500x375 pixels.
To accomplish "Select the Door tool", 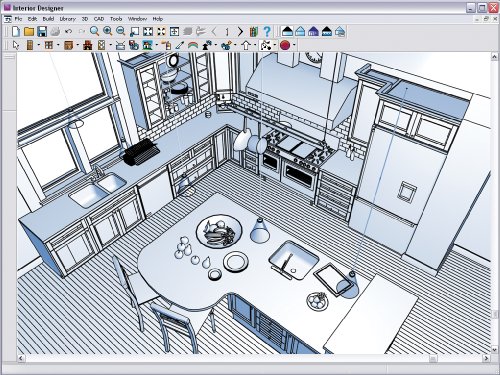I will pyautogui.click(x=30, y=45).
